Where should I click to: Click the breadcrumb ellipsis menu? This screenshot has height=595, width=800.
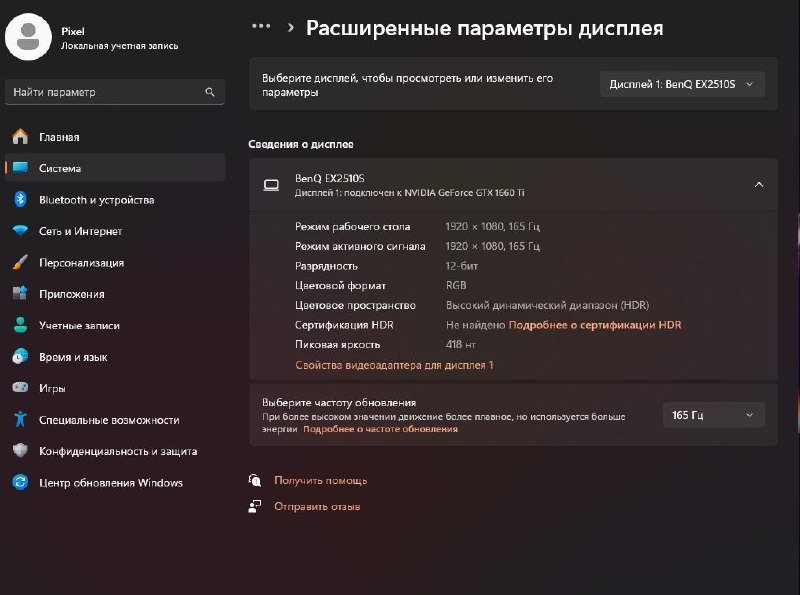pyautogui.click(x=262, y=27)
